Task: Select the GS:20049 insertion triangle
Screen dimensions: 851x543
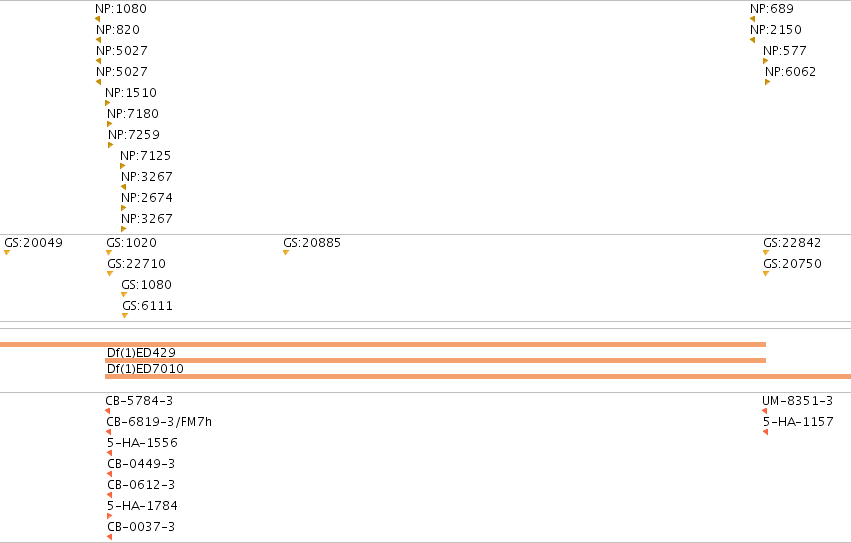Action: 7,252
